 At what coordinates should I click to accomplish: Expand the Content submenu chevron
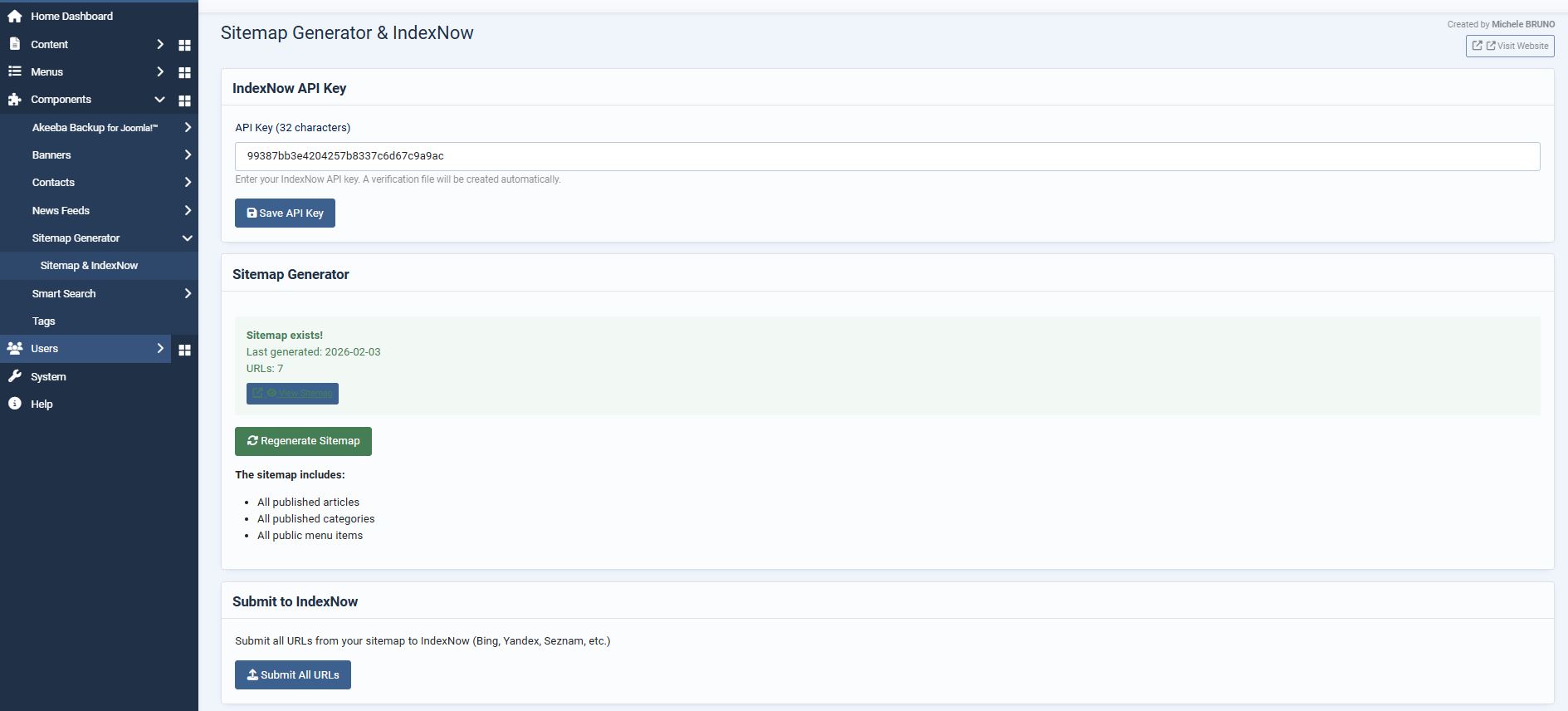tap(160, 44)
